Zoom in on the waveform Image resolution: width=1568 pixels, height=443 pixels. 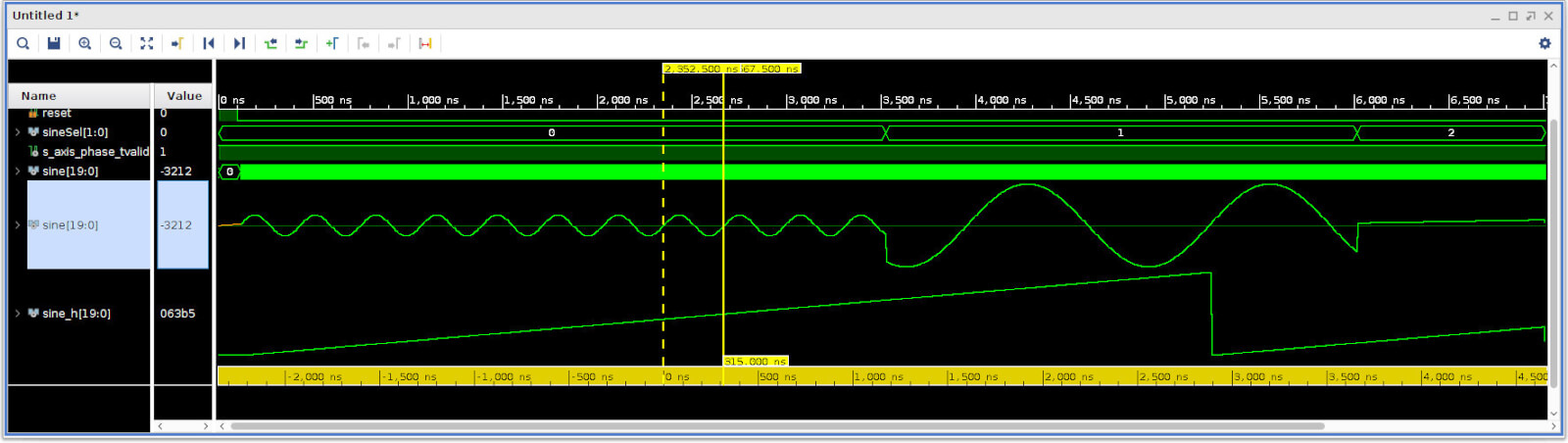[85, 43]
